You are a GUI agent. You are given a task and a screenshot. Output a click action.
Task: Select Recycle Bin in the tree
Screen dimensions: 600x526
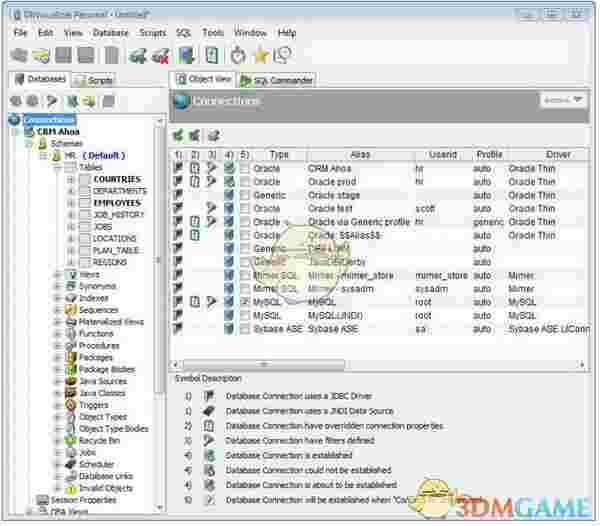click(x=99, y=440)
